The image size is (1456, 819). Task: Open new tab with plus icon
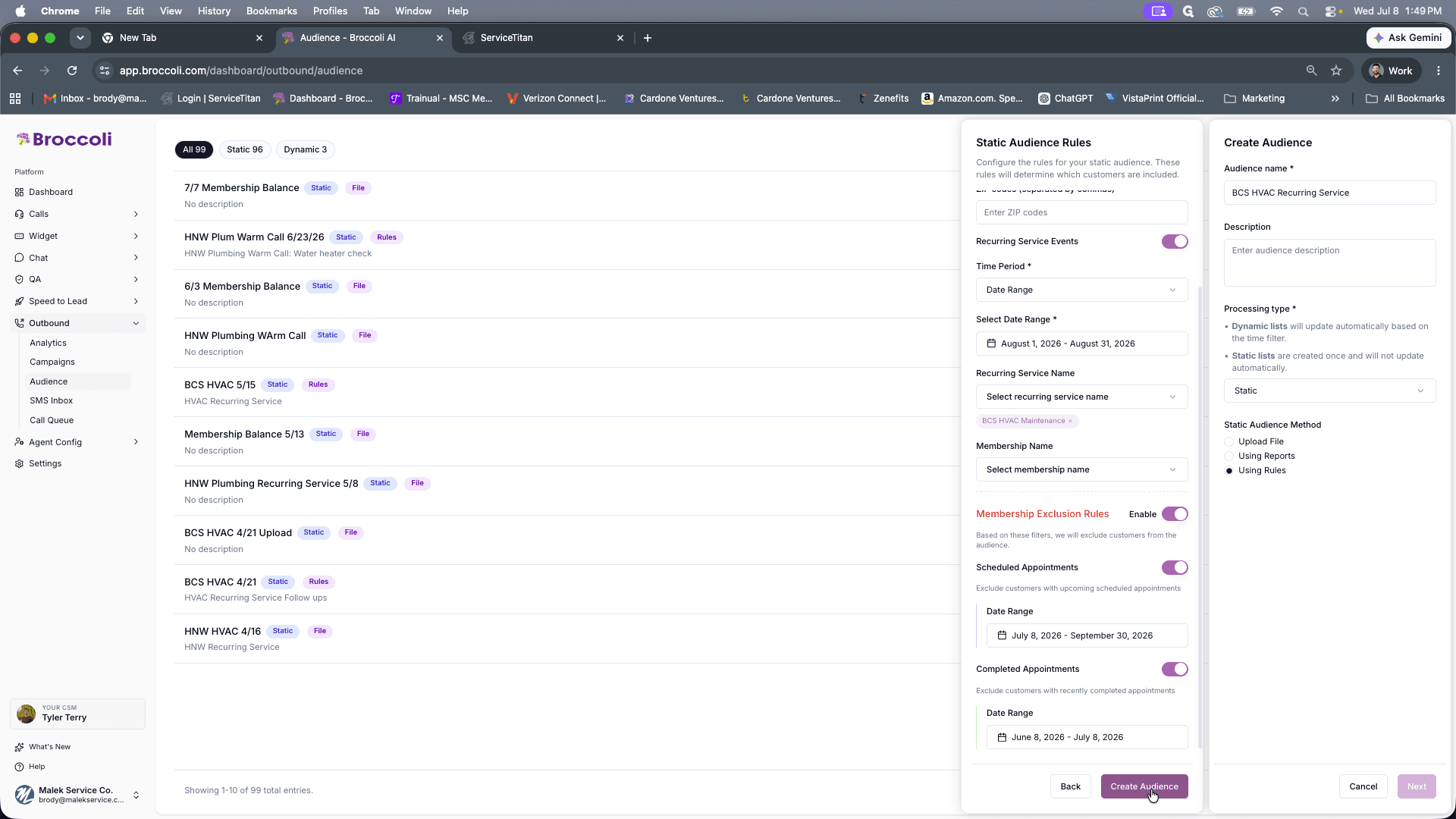[x=647, y=38]
